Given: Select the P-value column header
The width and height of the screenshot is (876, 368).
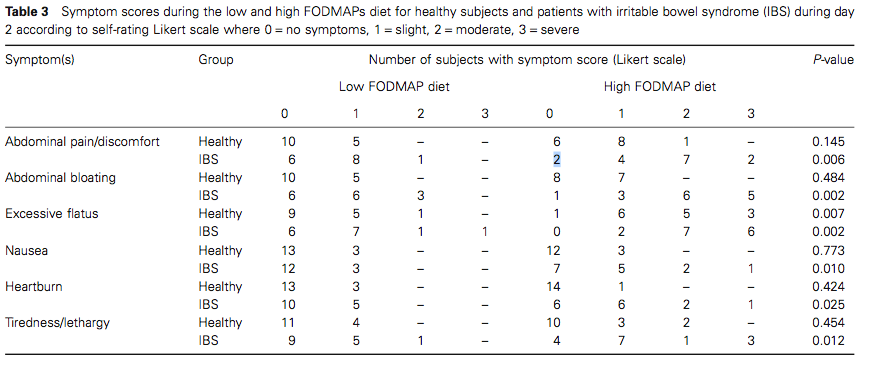Looking at the screenshot, I should [833, 59].
